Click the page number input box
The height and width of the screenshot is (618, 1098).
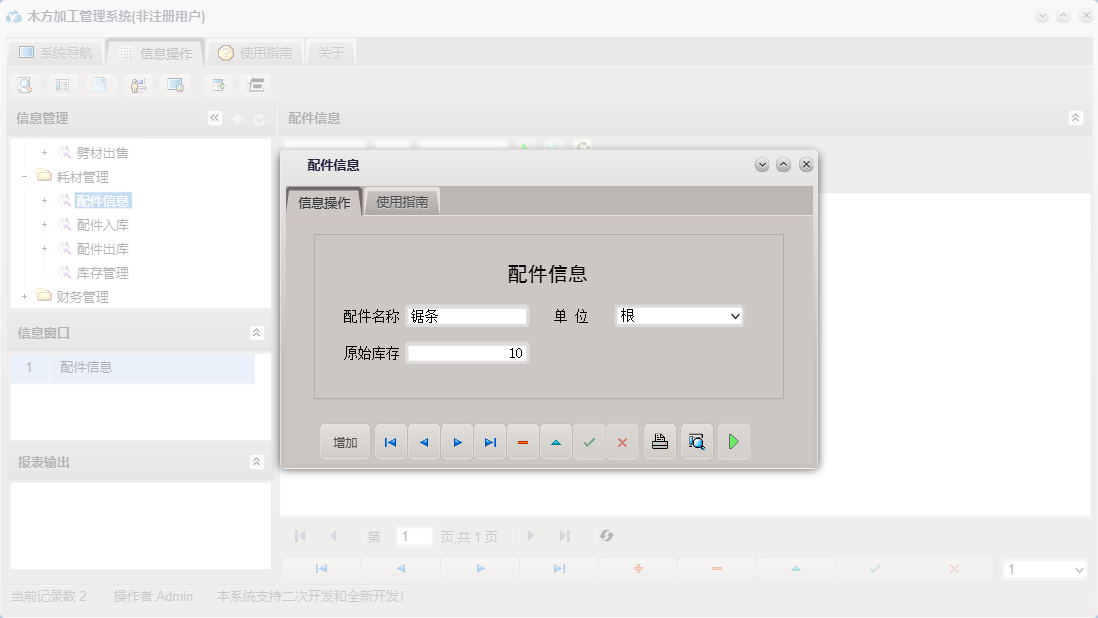pyautogui.click(x=414, y=536)
